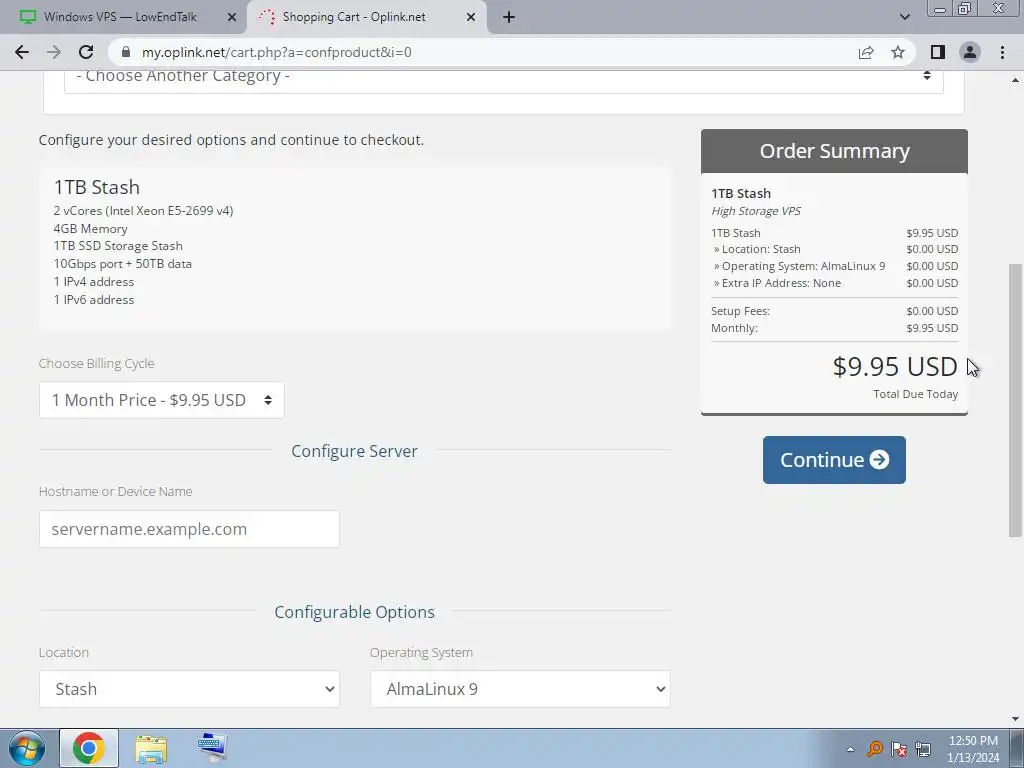Screen dimensions: 1024x768
Task: Click 'Extra IP Address: None' summary line
Action: click(x=777, y=283)
